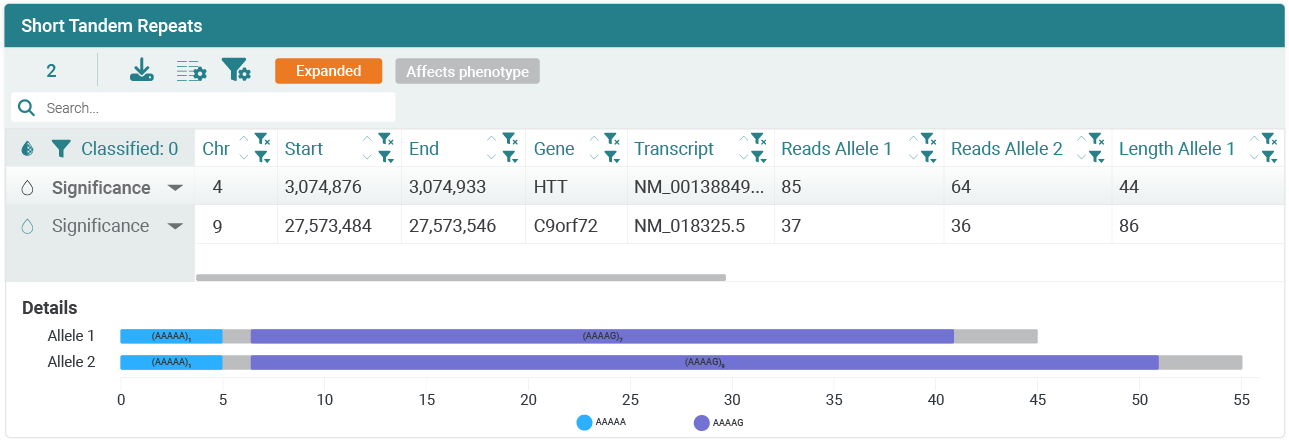The height and width of the screenshot is (444, 1289).
Task: Select the C9orf72 gene cell
Action: tap(565, 226)
